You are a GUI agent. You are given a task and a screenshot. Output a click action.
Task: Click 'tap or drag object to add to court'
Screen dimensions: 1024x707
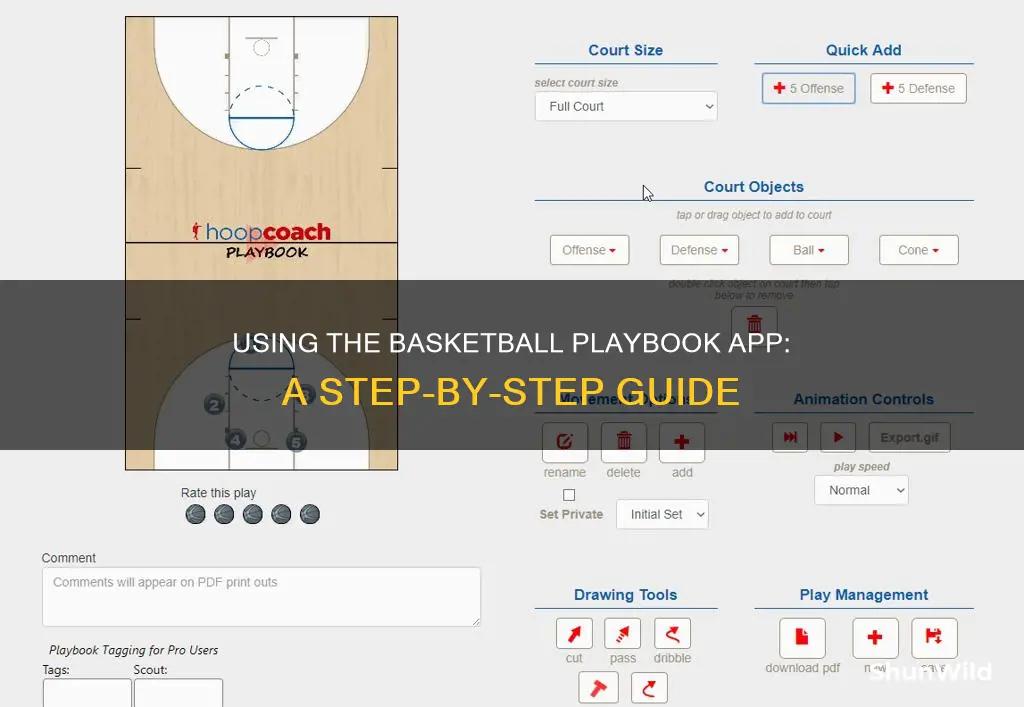coord(754,215)
